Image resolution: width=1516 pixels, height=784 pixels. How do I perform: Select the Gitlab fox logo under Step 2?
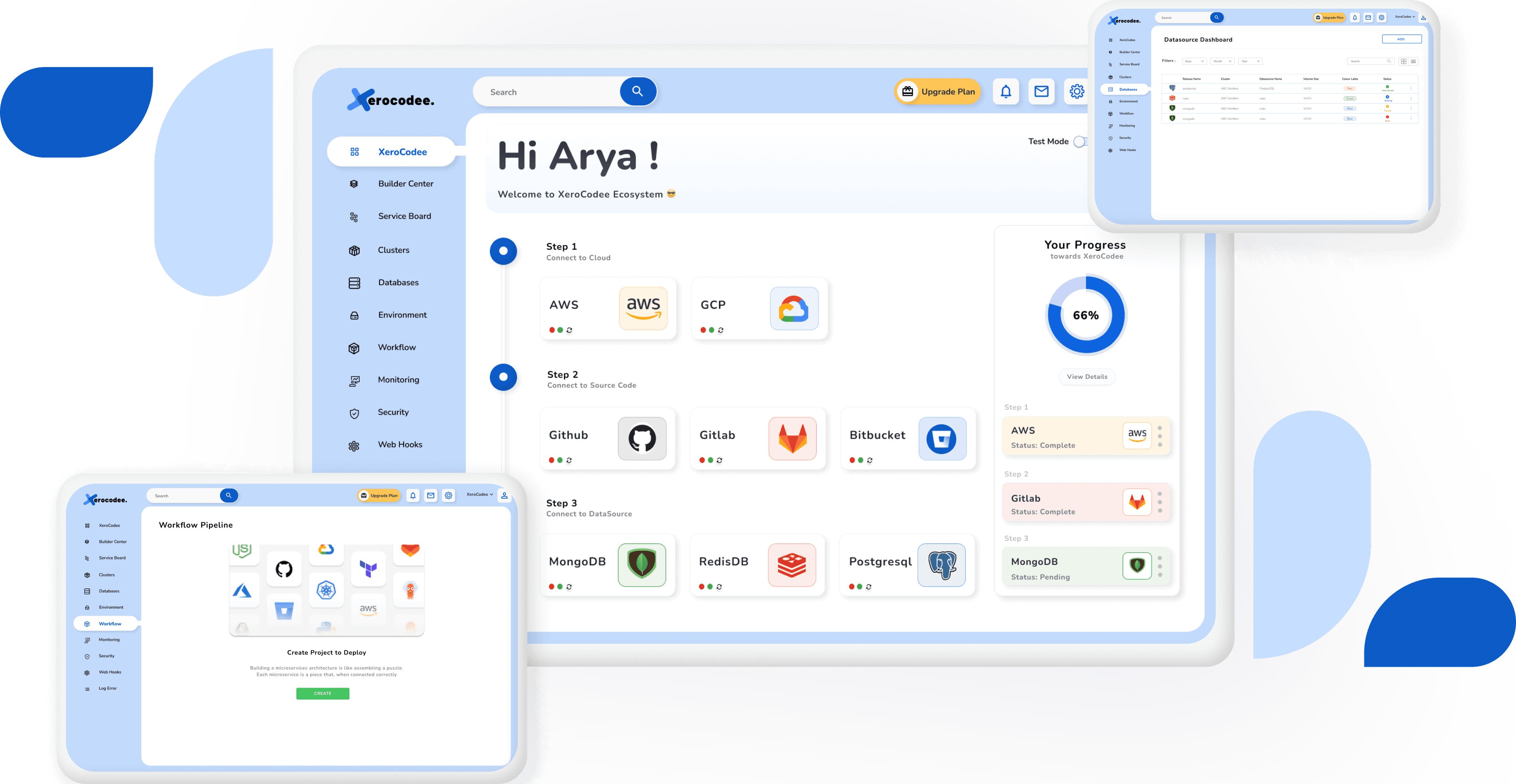tap(792, 438)
